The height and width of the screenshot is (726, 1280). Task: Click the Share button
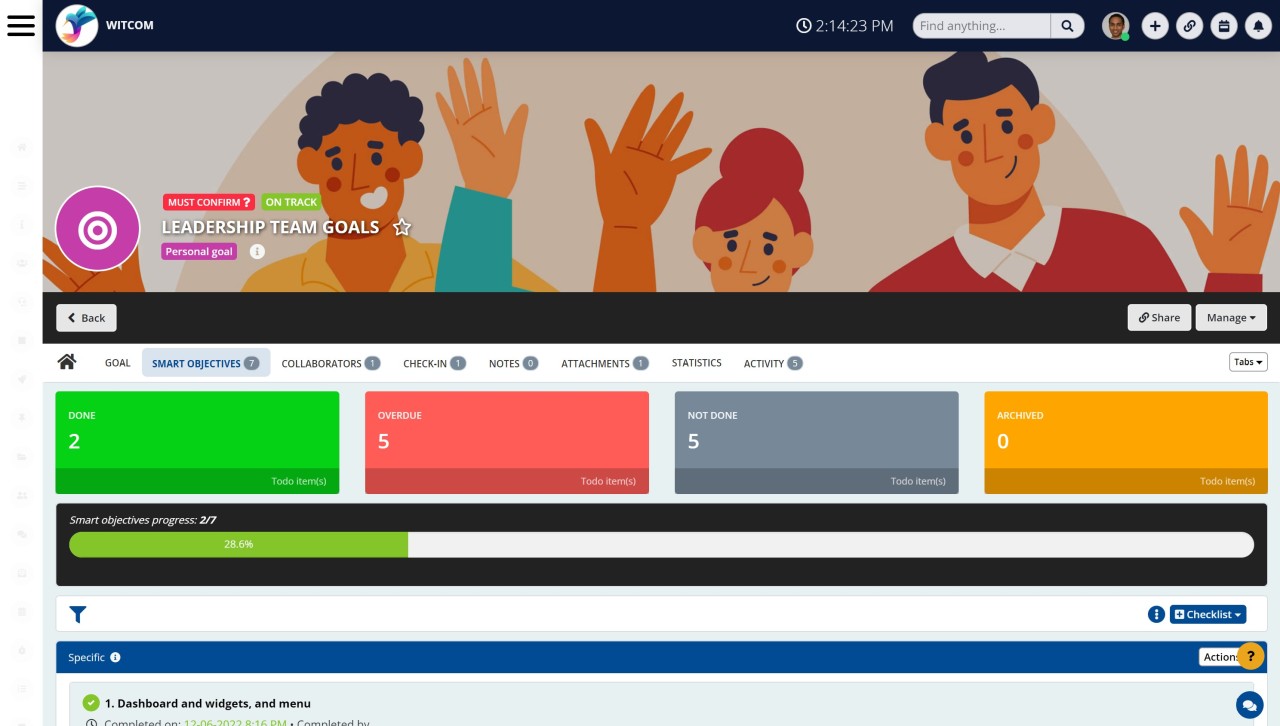click(x=1159, y=317)
